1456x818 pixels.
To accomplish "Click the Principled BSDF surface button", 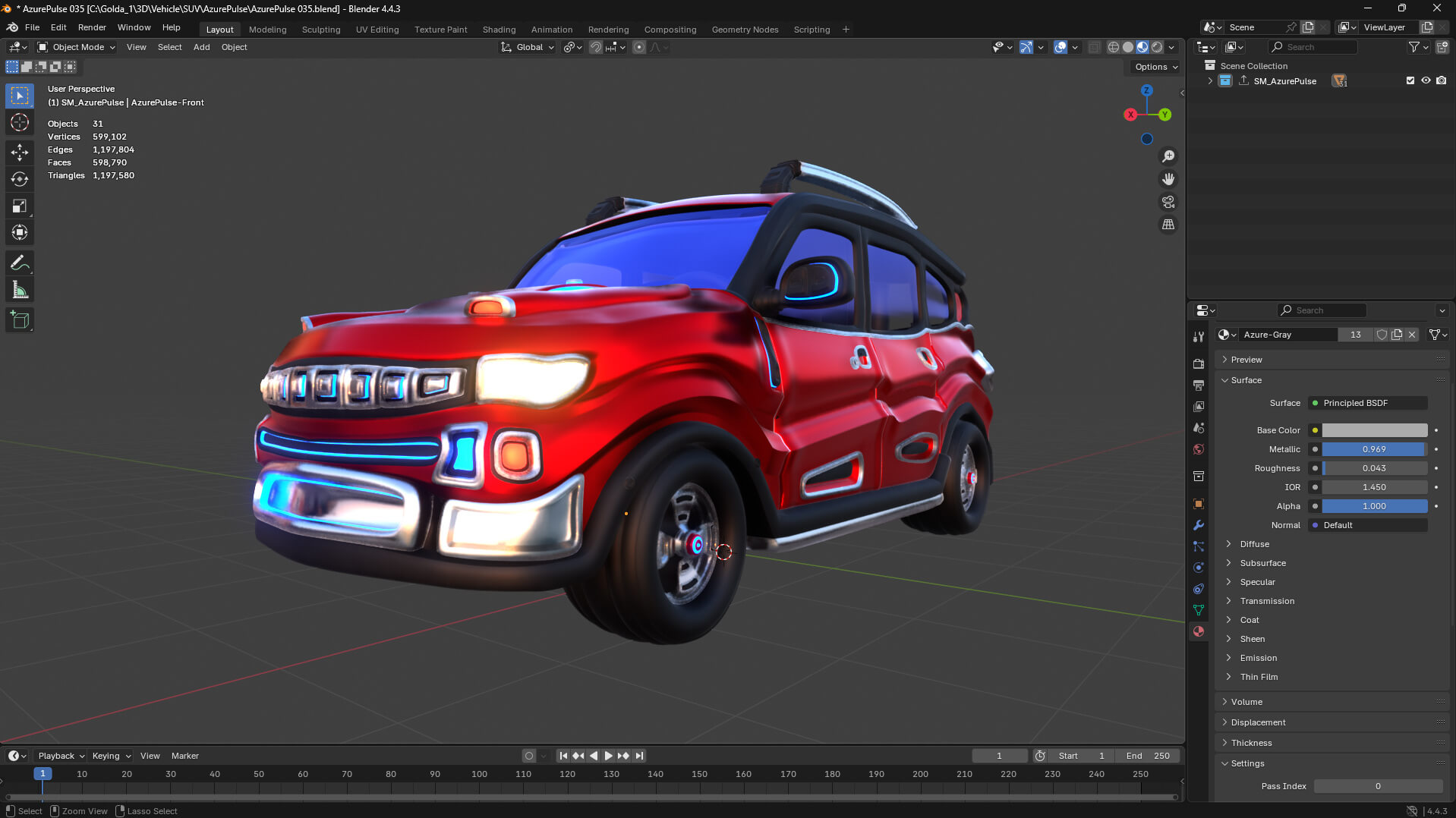I will pos(1367,403).
